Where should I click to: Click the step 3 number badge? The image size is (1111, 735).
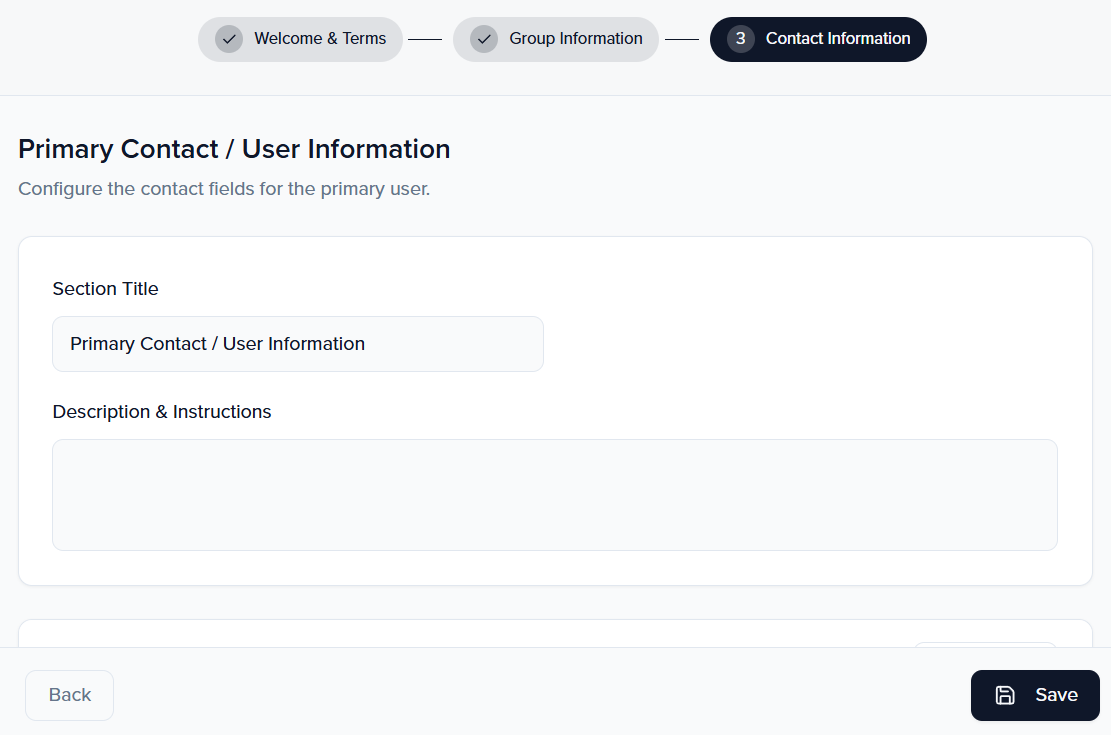[740, 39]
